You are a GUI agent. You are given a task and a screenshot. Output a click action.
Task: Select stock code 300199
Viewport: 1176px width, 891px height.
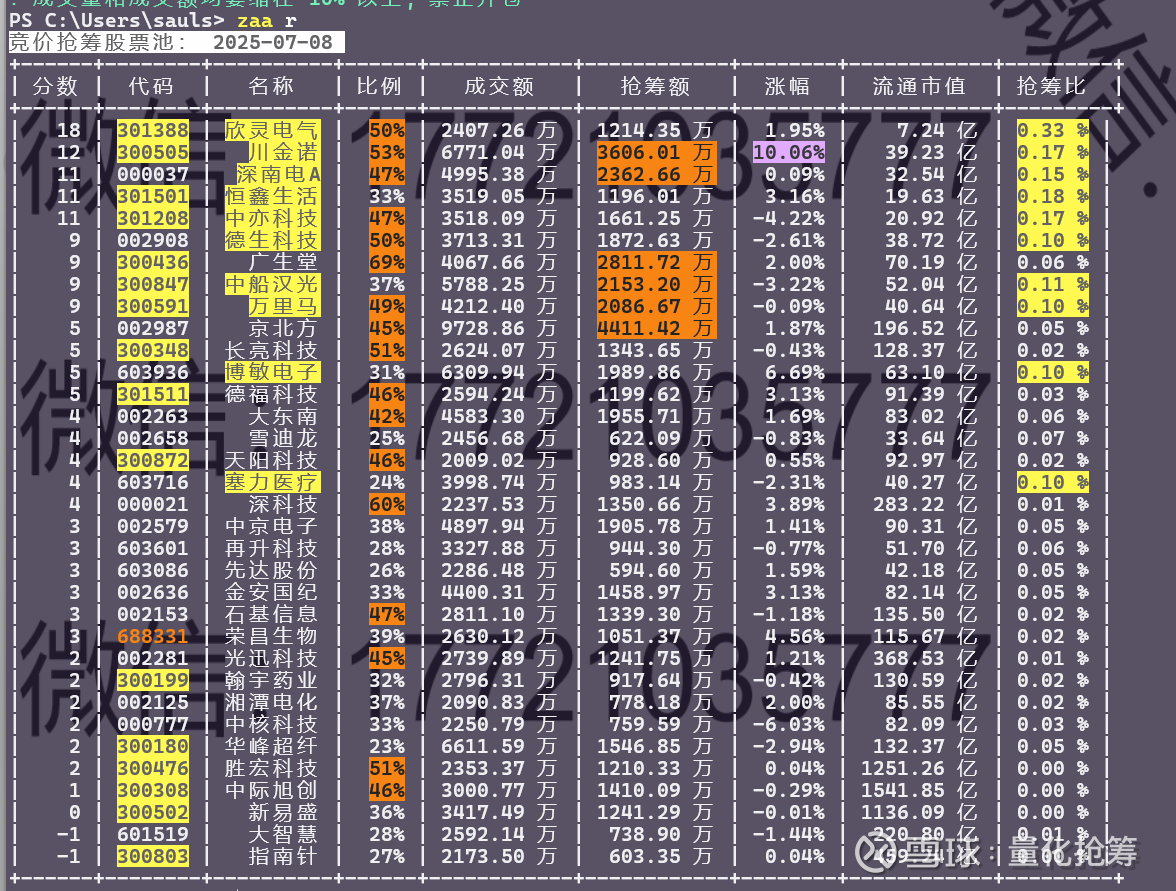click(153, 680)
